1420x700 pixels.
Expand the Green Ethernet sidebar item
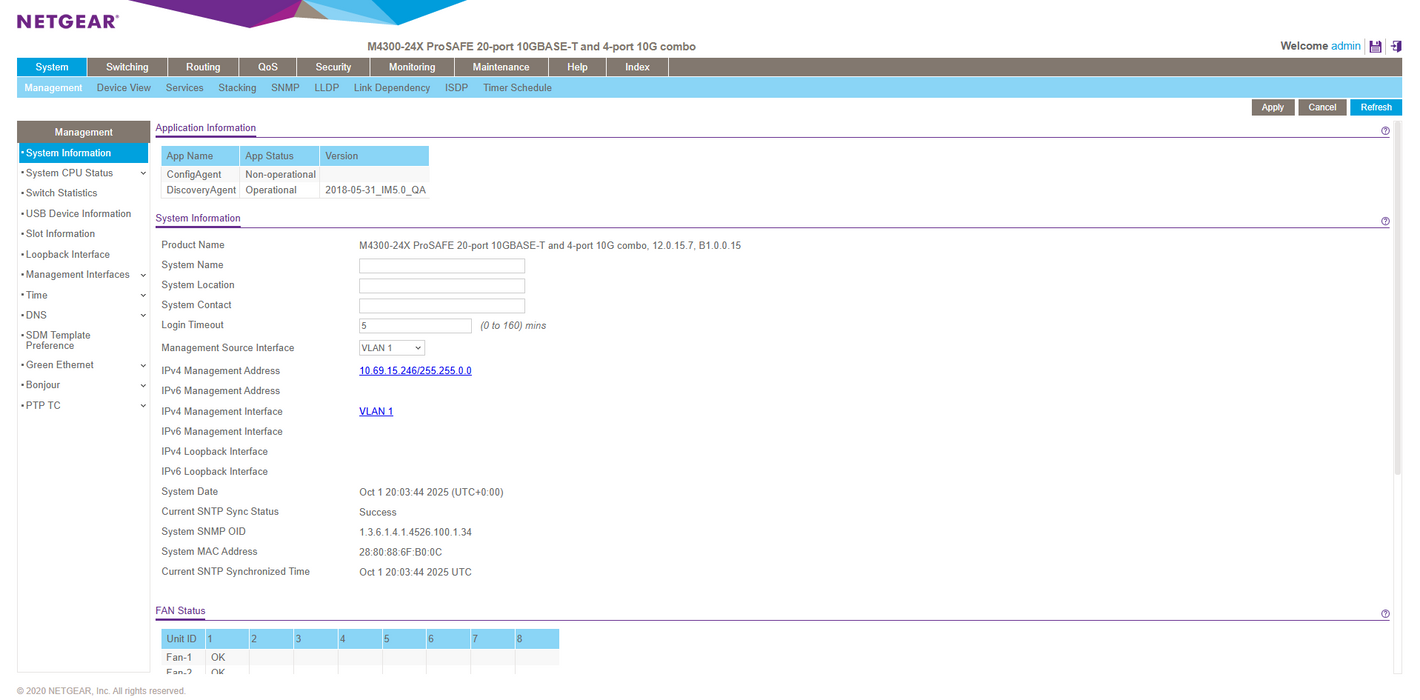tap(143, 366)
